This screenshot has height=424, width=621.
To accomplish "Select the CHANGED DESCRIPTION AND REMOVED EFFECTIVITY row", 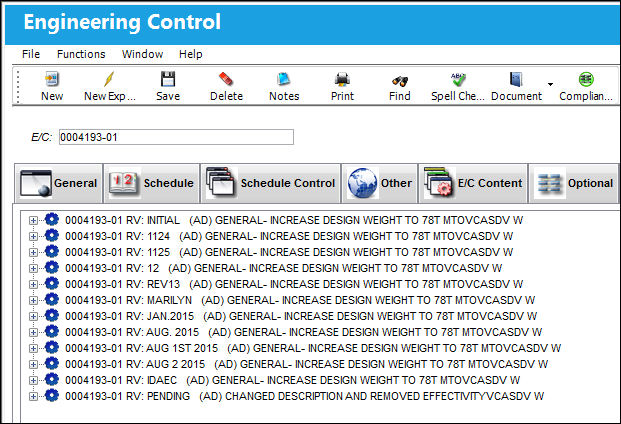I will tap(305, 396).
